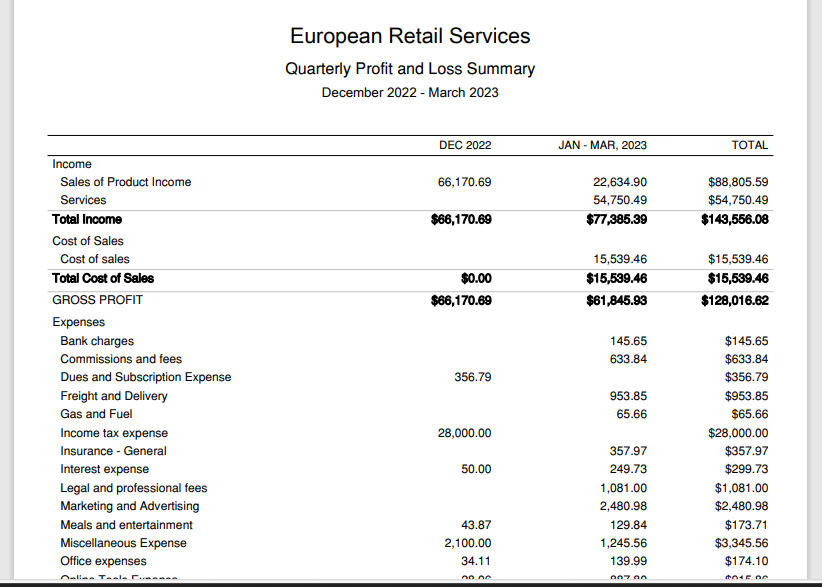The width and height of the screenshot is (822, 587).
Task: Click the 145.65 bank charges value
Action: [629, 341]
